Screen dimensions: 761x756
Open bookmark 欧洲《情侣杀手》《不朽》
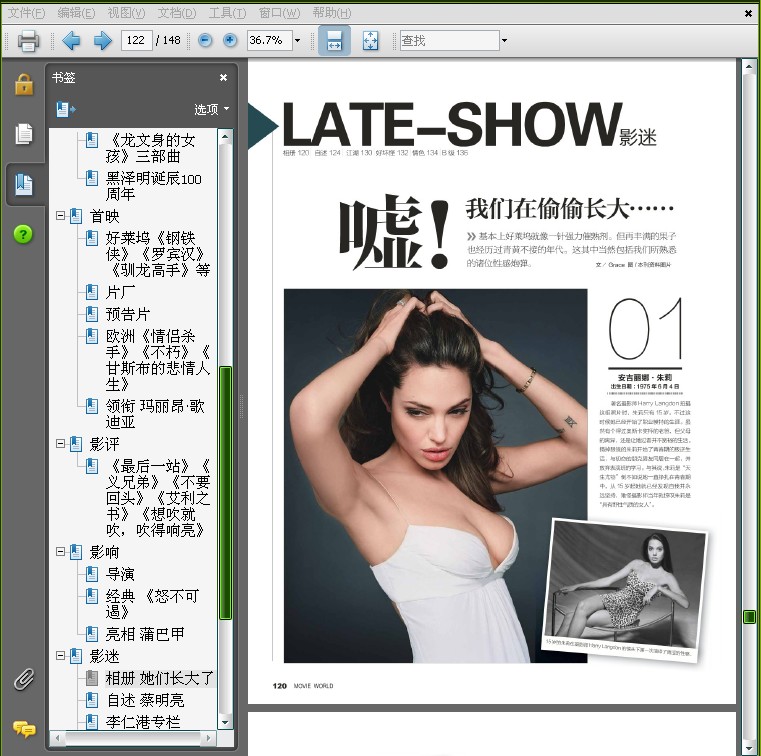[x=158, y=360]
